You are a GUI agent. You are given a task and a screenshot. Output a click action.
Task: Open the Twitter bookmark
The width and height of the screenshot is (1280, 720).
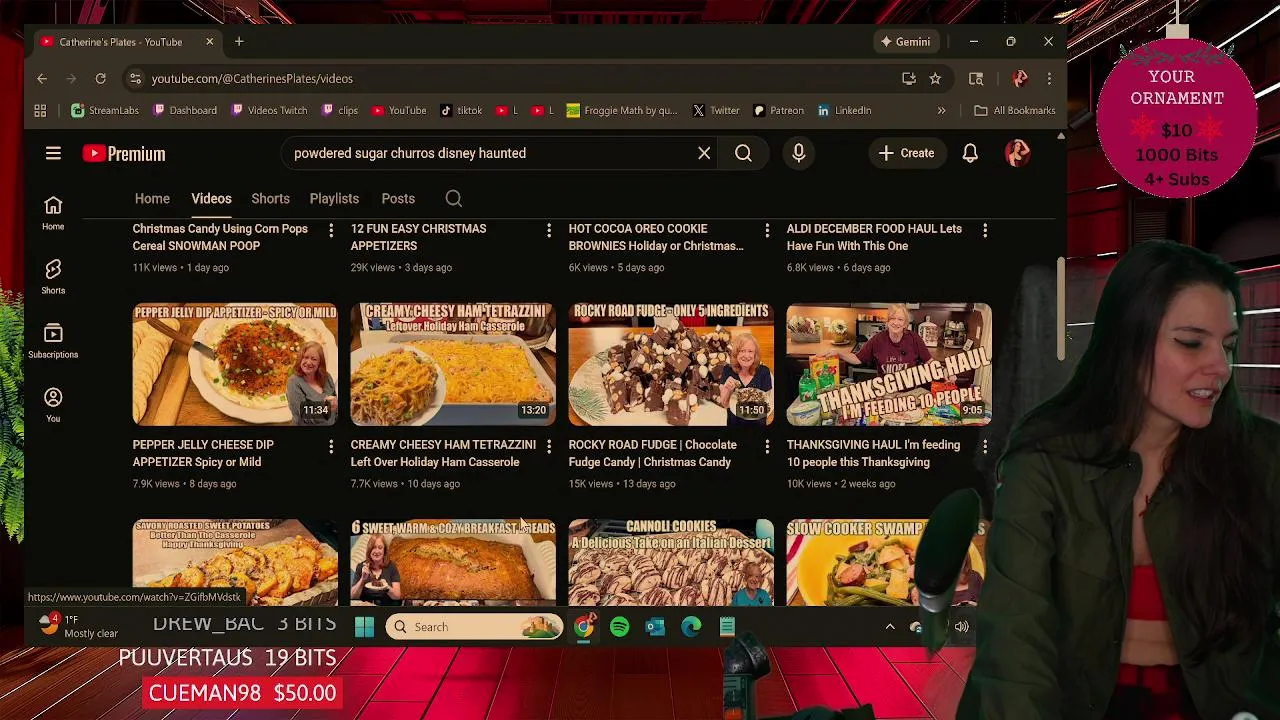(715, 110)
